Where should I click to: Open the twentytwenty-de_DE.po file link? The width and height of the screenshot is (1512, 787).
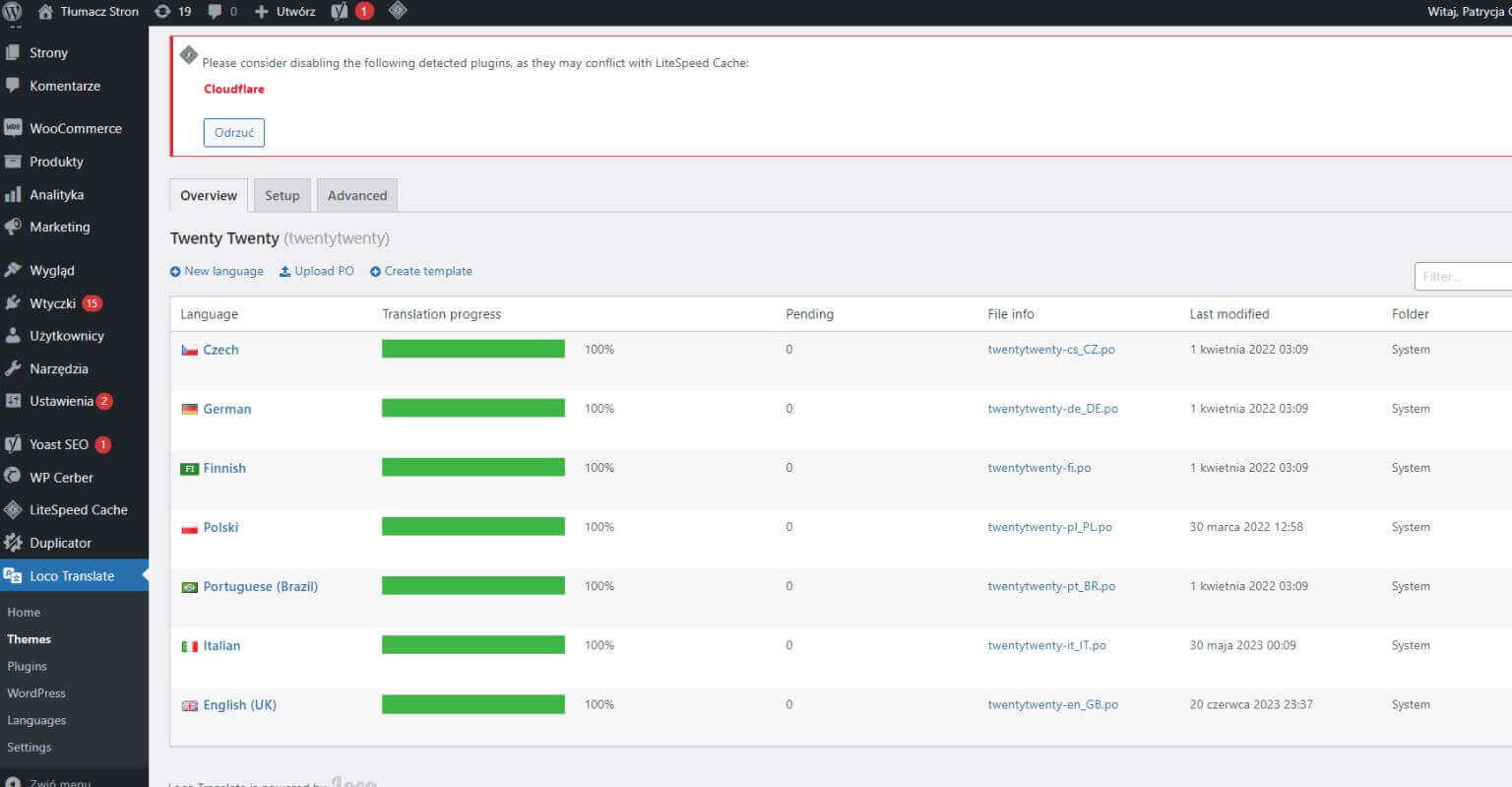(1053, 409)
